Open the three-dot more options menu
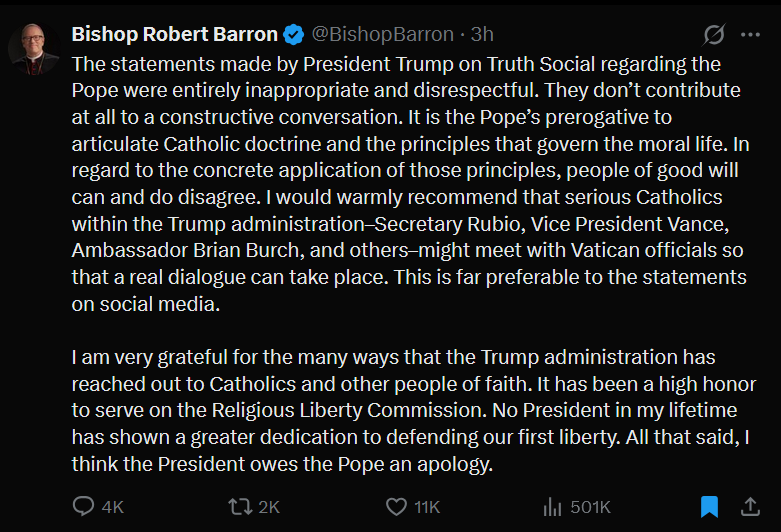Viewport: 781px width, 532px height. 750,35
